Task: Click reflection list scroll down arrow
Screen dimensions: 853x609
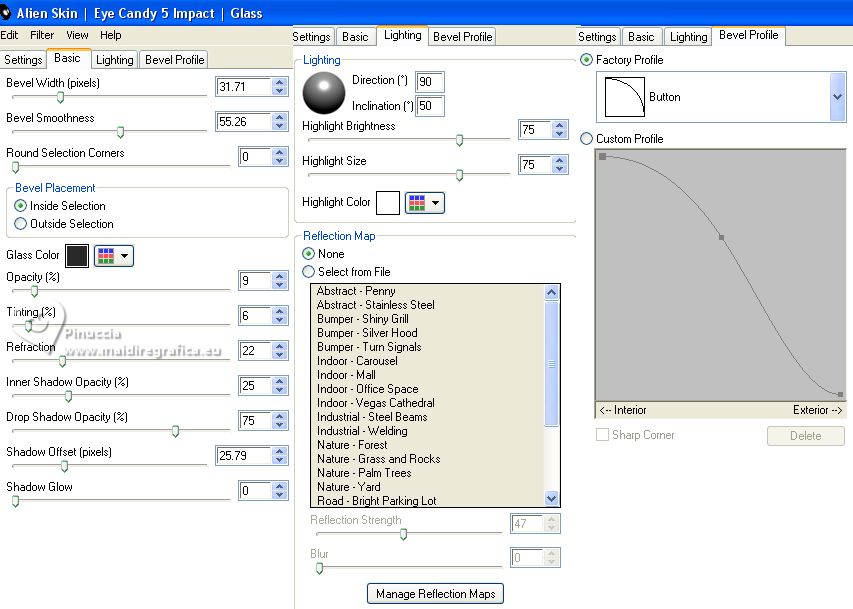Action: tap(551, 498)
